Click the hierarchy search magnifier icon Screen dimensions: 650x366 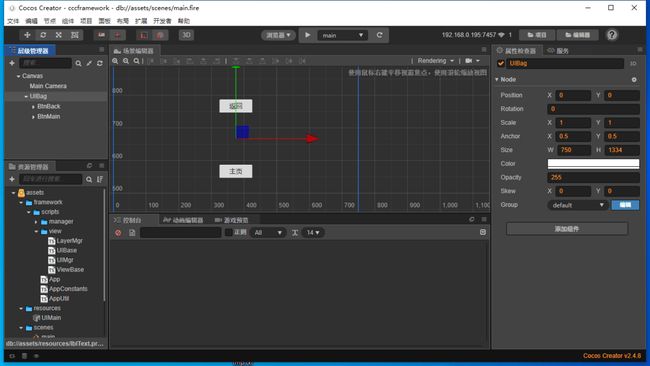point(78,63)
